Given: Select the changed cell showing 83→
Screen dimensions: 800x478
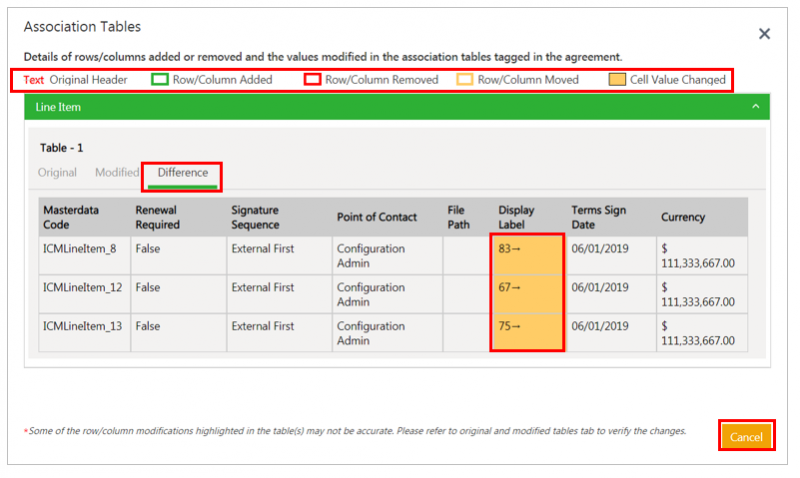Looking at the screenshot, I should click(x=527, y=255).
